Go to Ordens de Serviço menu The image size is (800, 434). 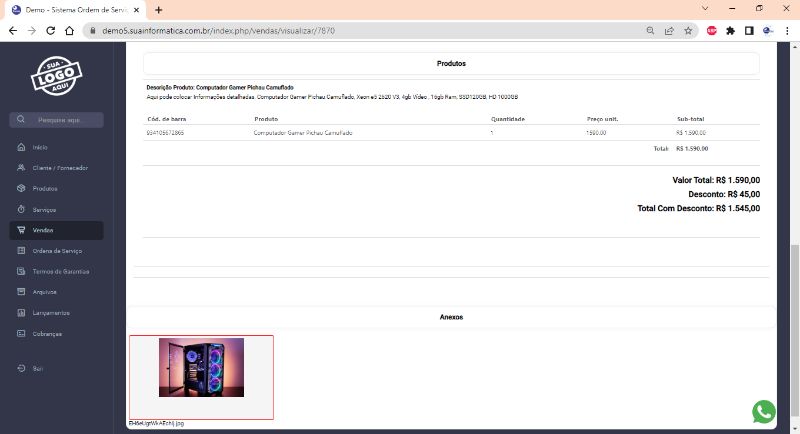[x=57, y=251]
